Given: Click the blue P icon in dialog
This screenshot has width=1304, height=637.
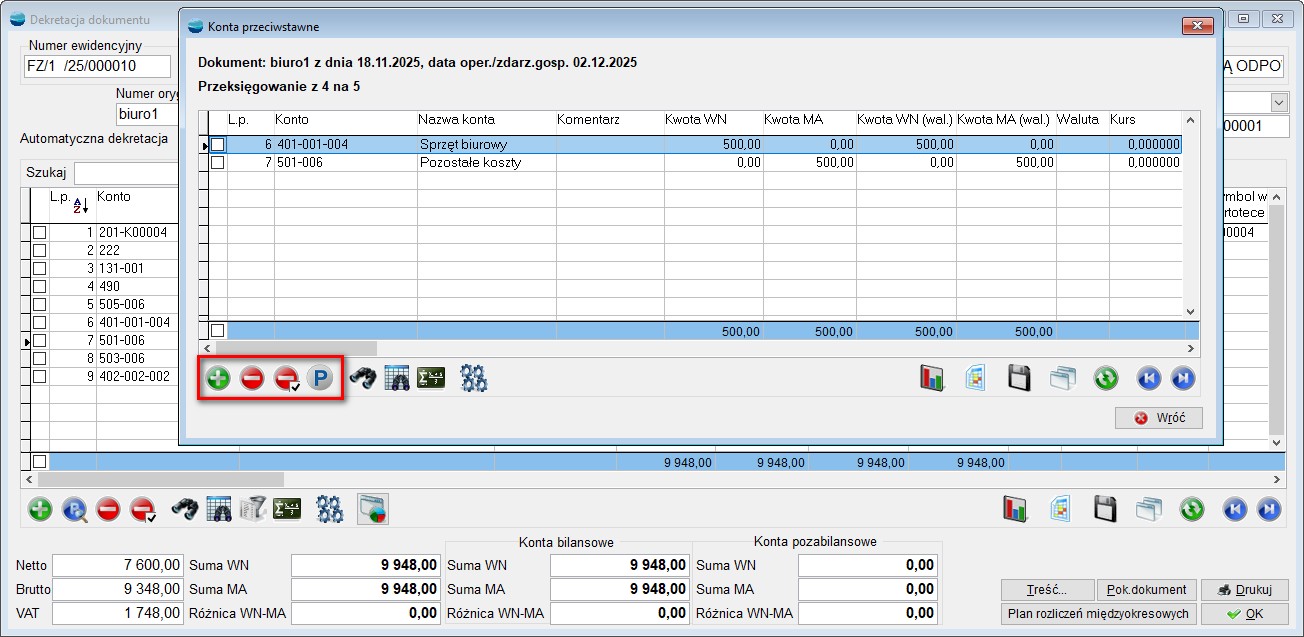Looking at the screenshot, I should [319, 378].
